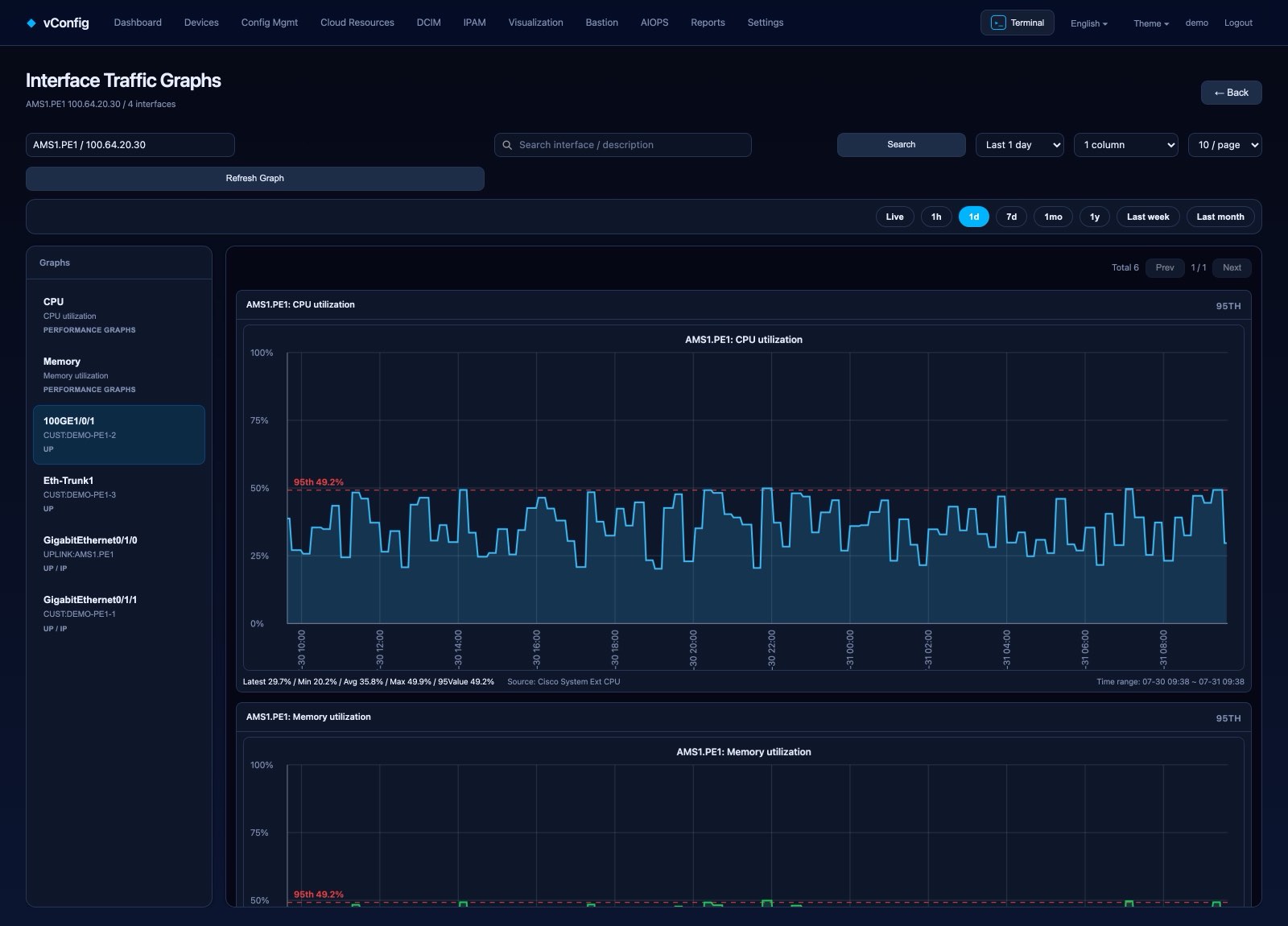The image size is (1288, 926).
Task: Open the Visualization menu
Action: coord(535,23)
